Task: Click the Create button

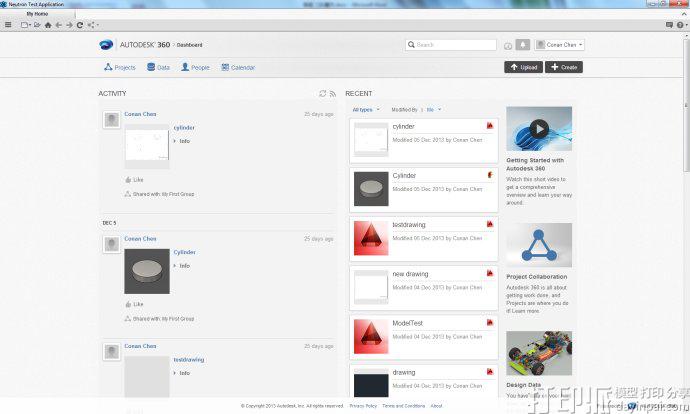Action: tap(564, 67)
